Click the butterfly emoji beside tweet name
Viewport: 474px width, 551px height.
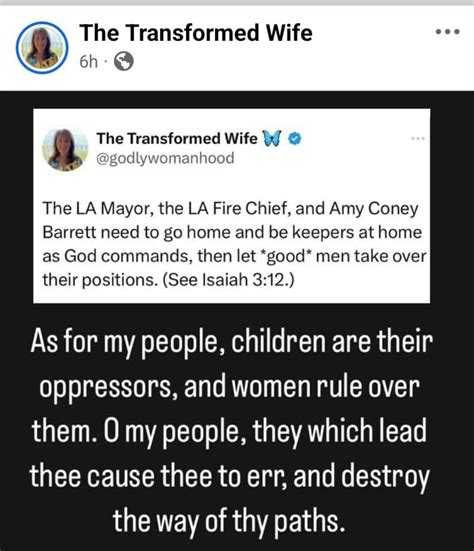pos(272,138)
